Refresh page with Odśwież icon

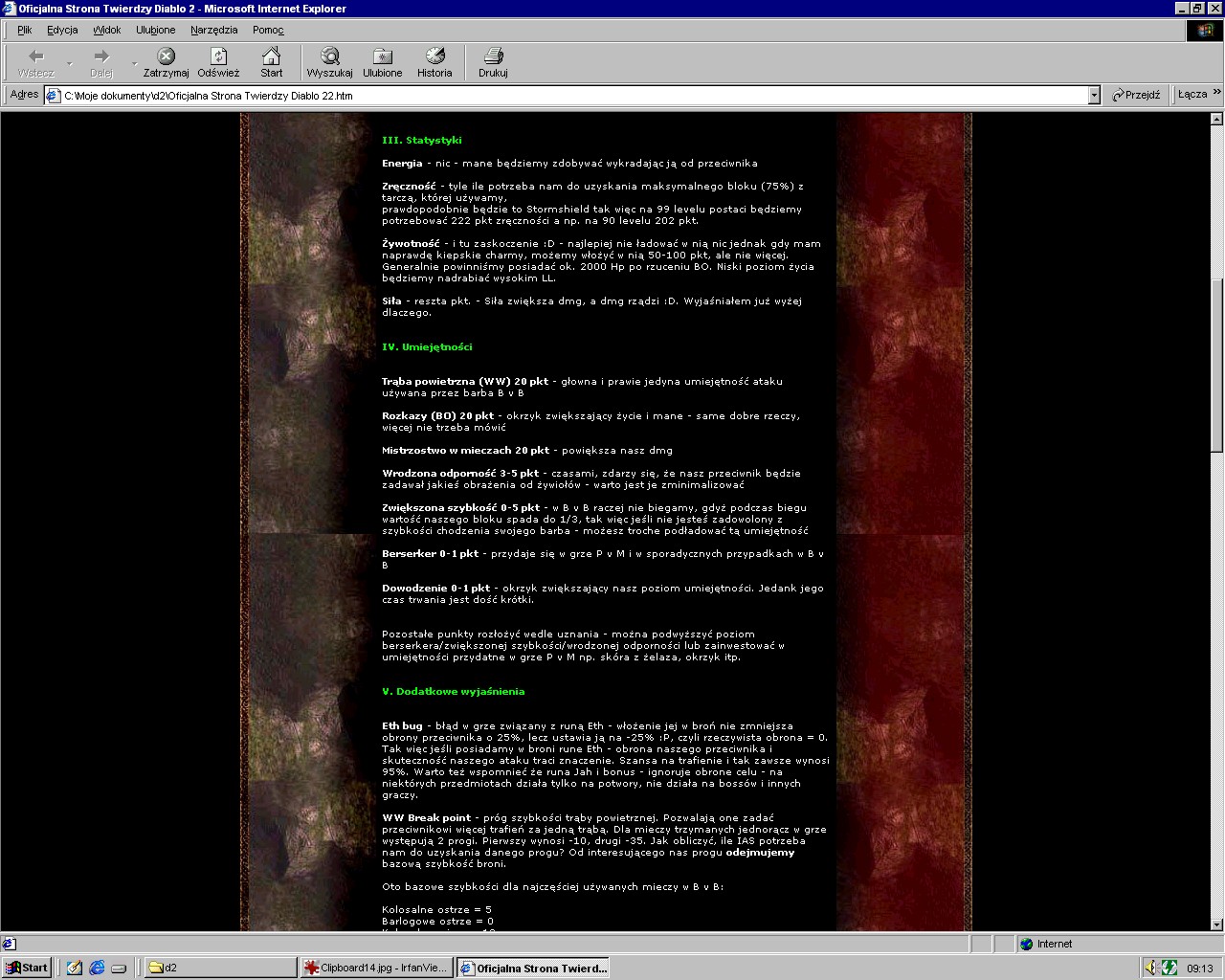click(218, 56)
